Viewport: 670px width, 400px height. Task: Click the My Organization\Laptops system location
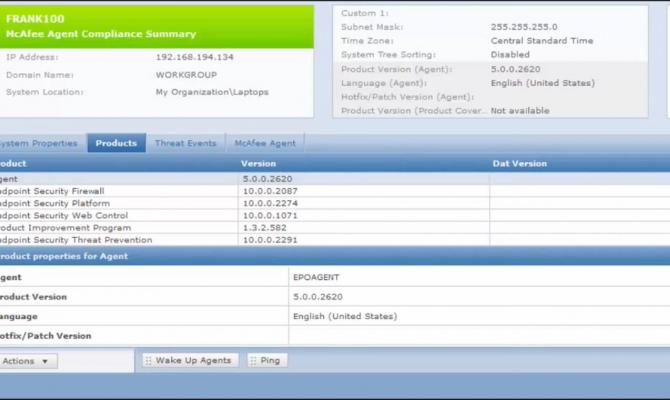212,92
